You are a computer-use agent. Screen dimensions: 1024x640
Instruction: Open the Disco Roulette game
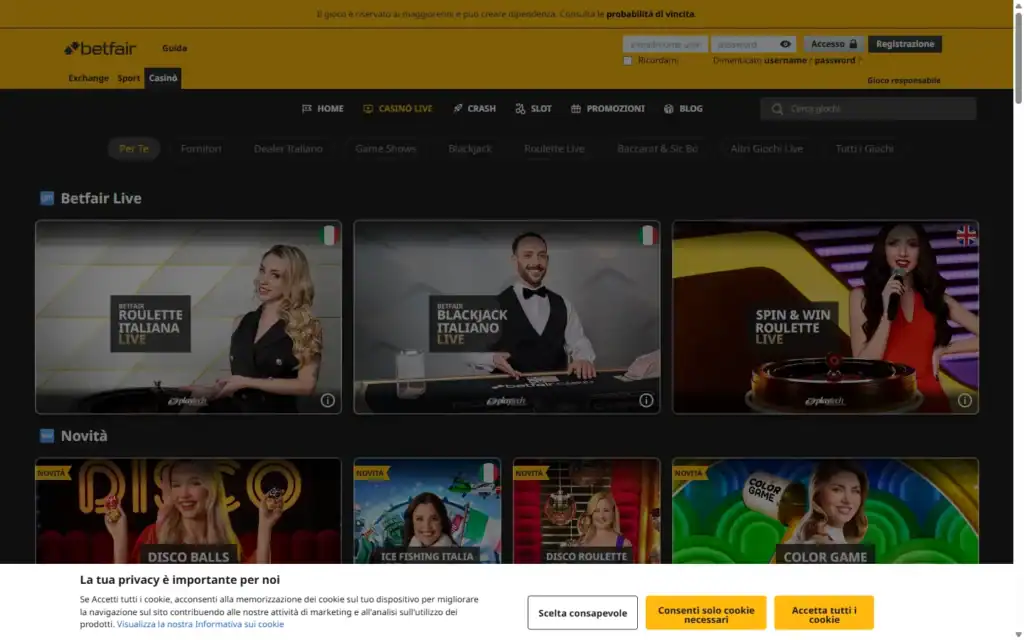pos(586,511)
